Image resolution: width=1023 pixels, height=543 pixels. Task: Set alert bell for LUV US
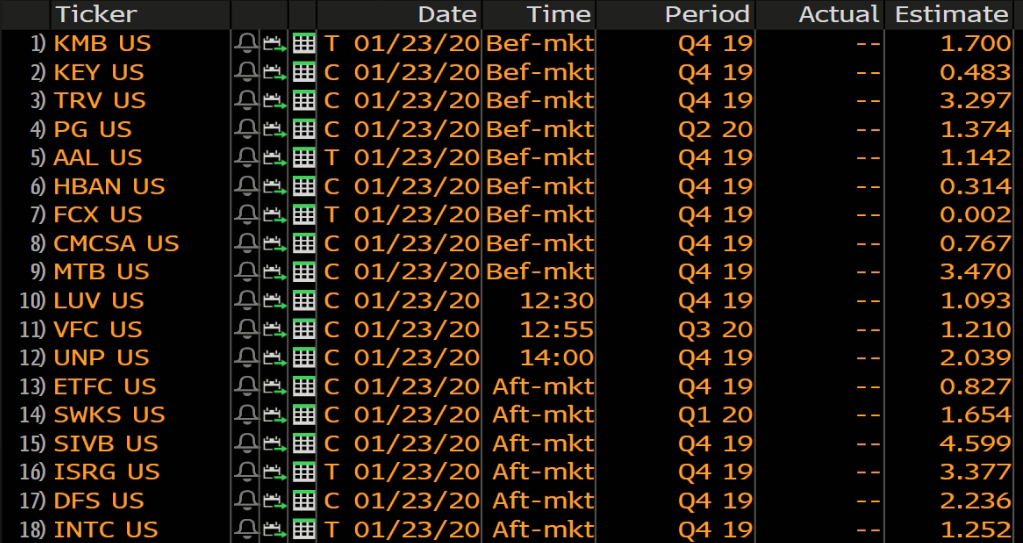(x=247, y=301)
